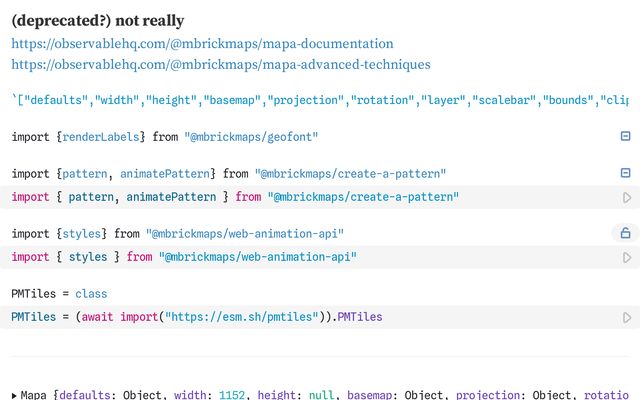Click the defaults/width/height array output
640x400 pixels.
[x=320, y=100]
